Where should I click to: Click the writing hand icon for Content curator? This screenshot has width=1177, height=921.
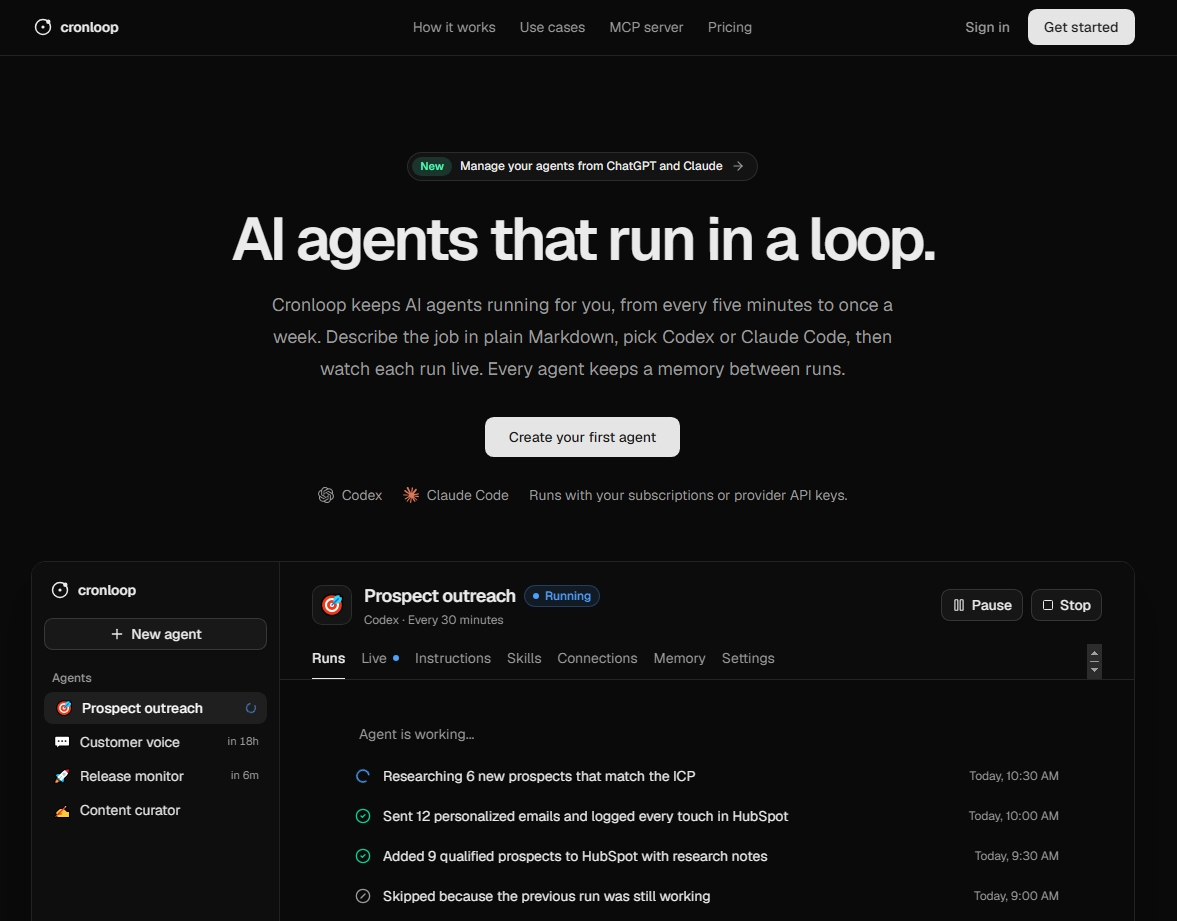click(62, 811)
